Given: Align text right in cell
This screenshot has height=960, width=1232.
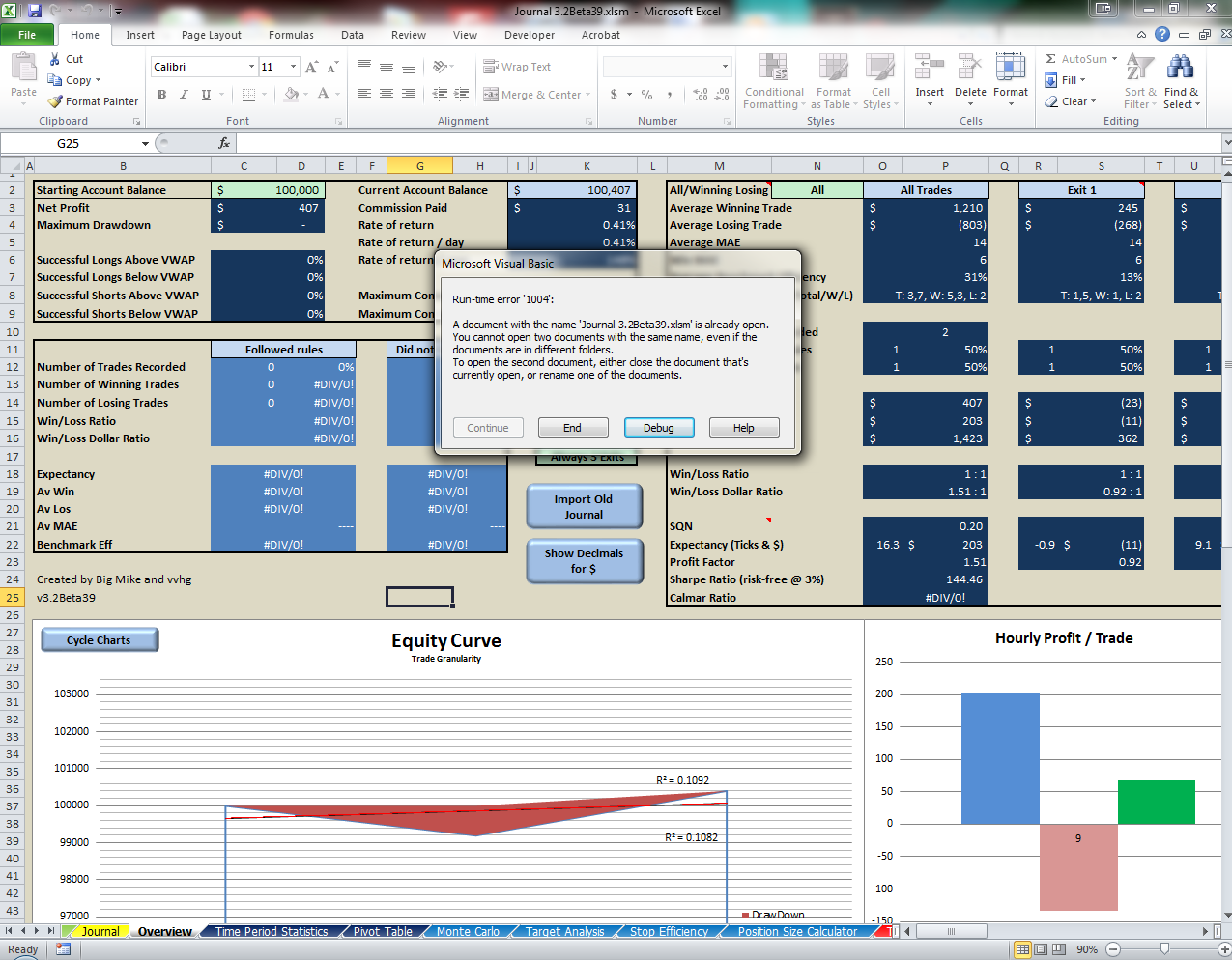Looking at the screenshot, I should [x=409, y=95].
